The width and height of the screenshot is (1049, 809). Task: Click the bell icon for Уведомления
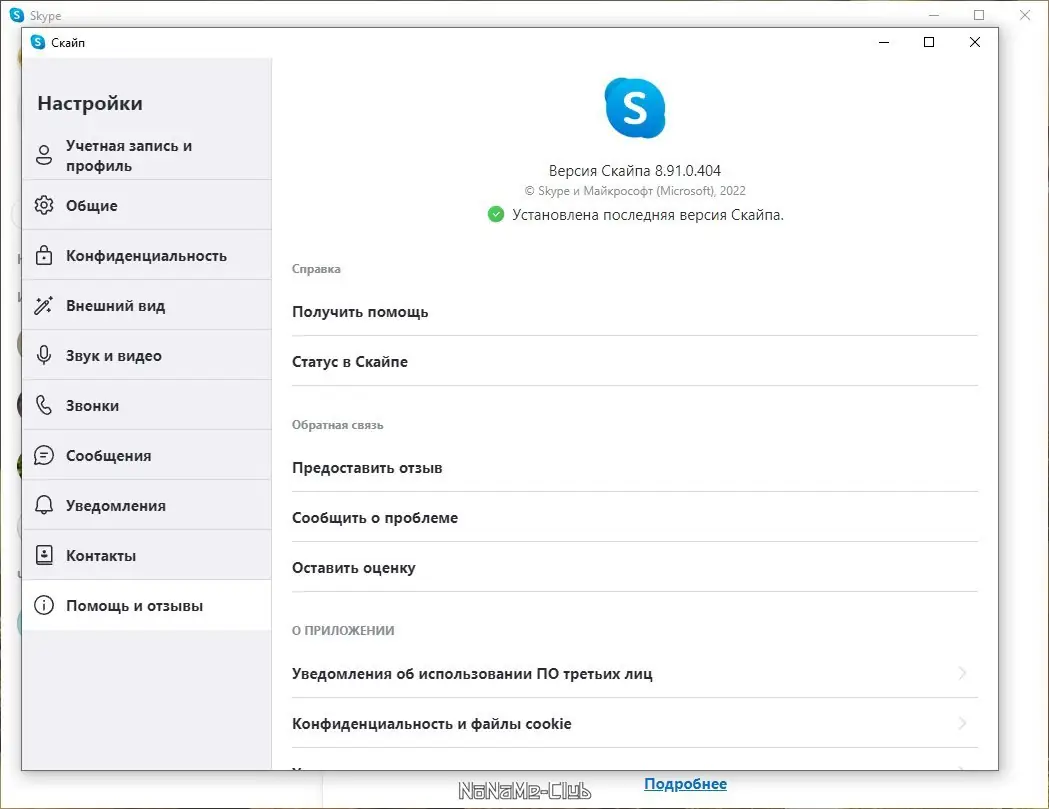[x=43, y=505]
